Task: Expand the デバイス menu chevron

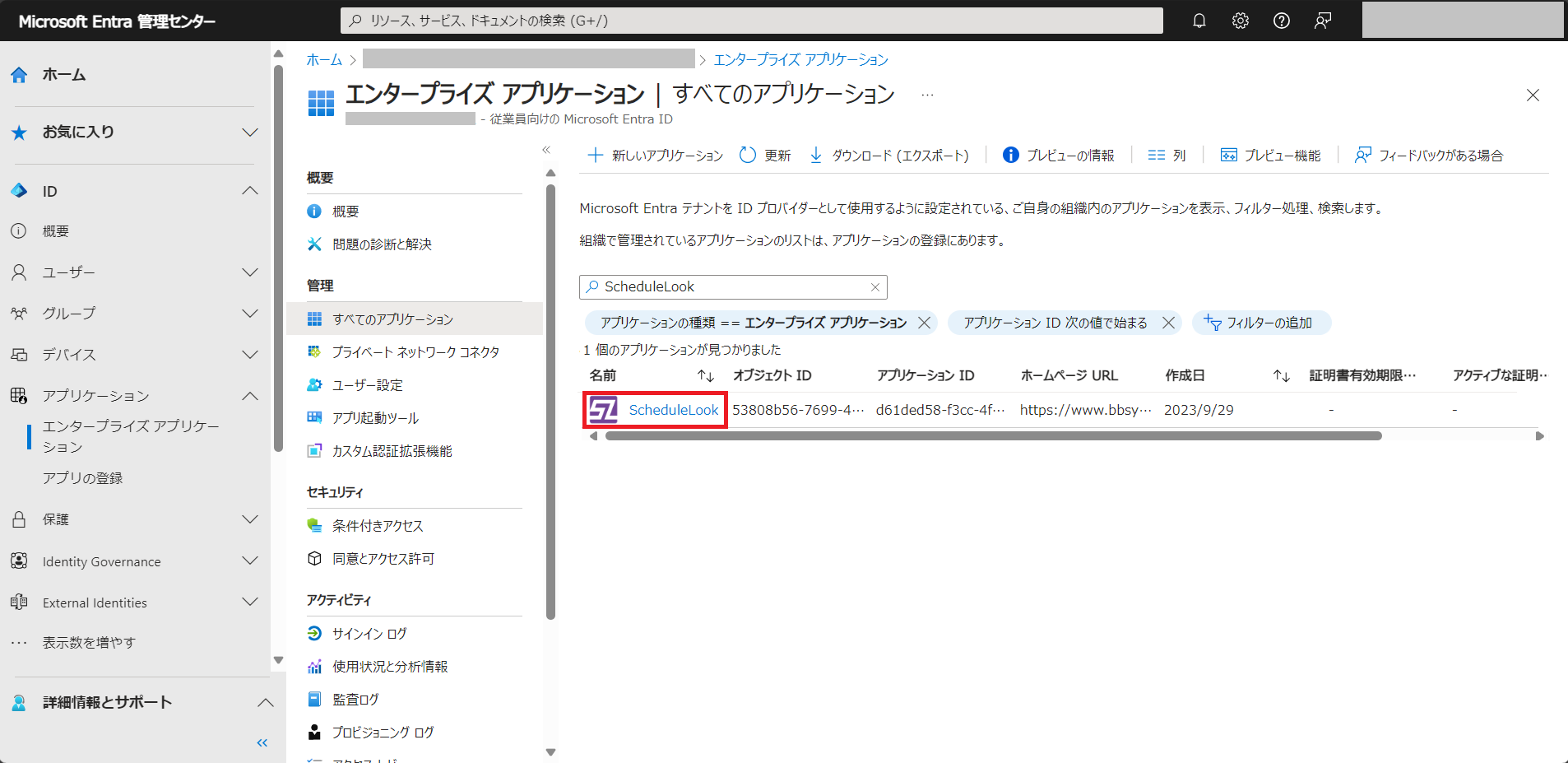Action: (250, 355)
